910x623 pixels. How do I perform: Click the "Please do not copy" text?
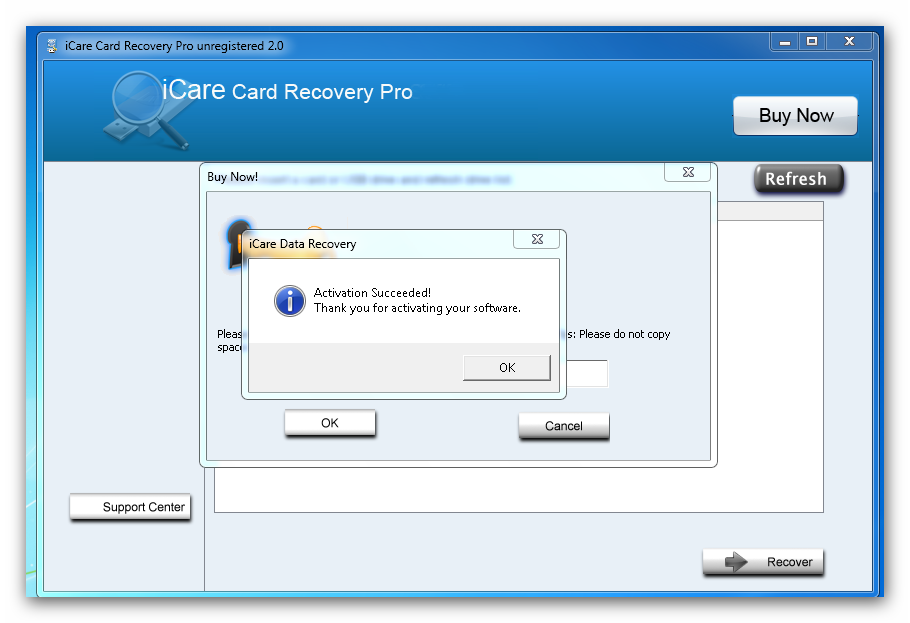click(624, 334)
